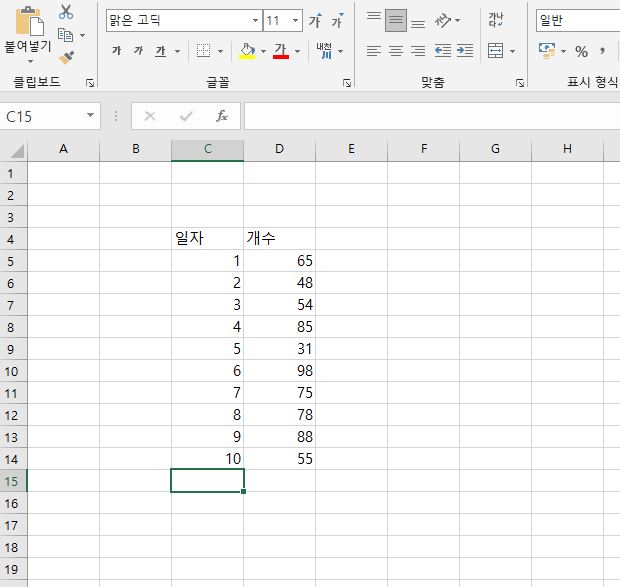
Task: Apply yellow fill color bucket
Action: pos(248,51)
